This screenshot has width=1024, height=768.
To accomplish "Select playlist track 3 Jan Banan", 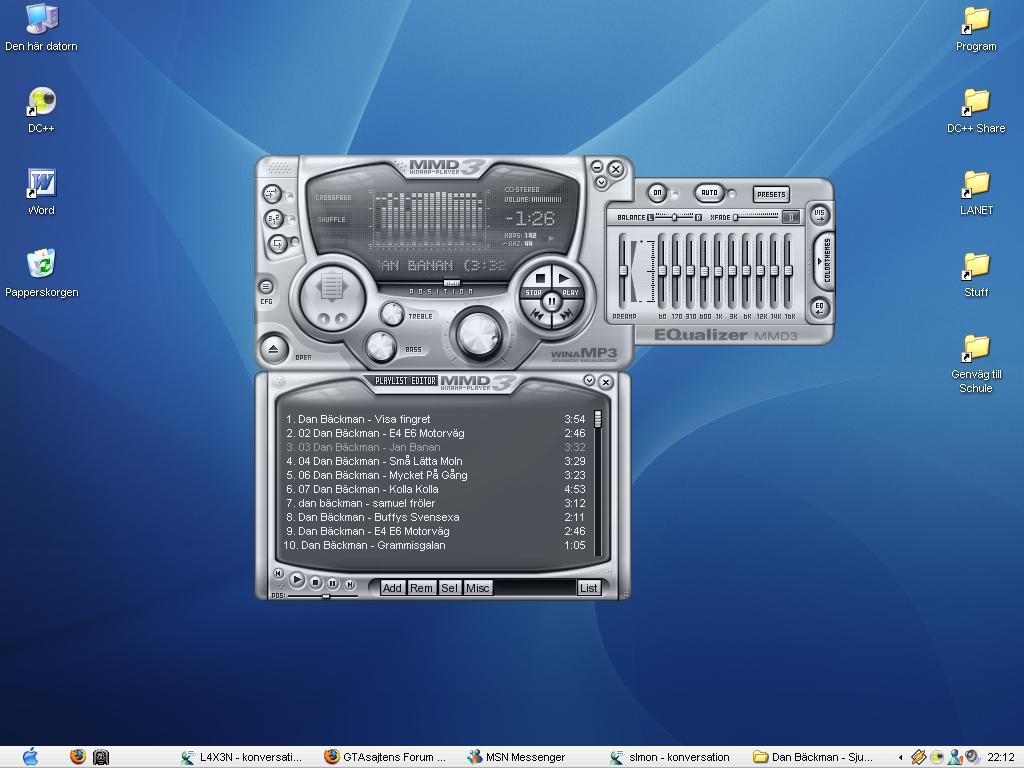I will (435, 447).
